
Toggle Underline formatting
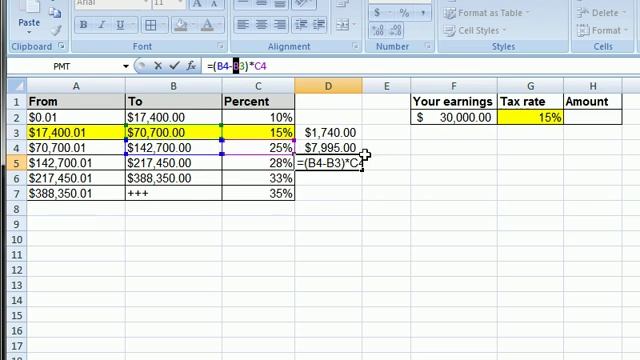[120, 25]
